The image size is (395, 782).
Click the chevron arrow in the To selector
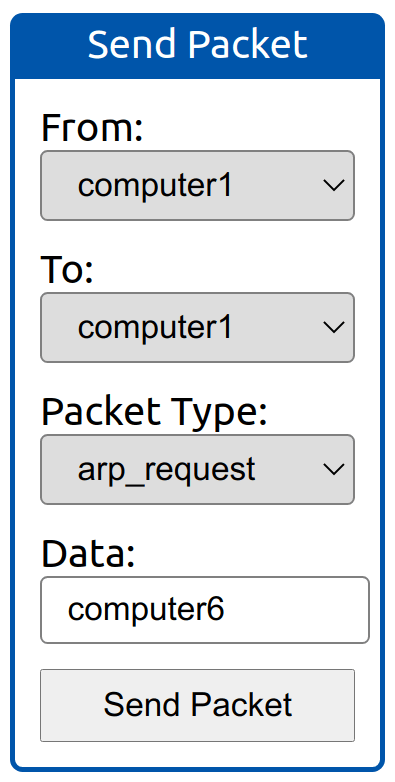[334, 328]
